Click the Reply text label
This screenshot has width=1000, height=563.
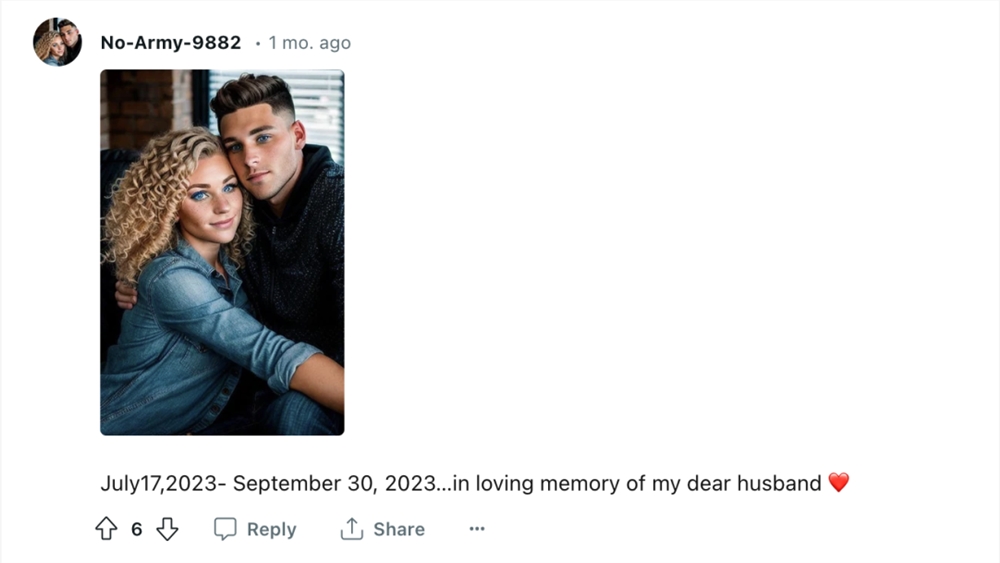(x=272, y=529)
